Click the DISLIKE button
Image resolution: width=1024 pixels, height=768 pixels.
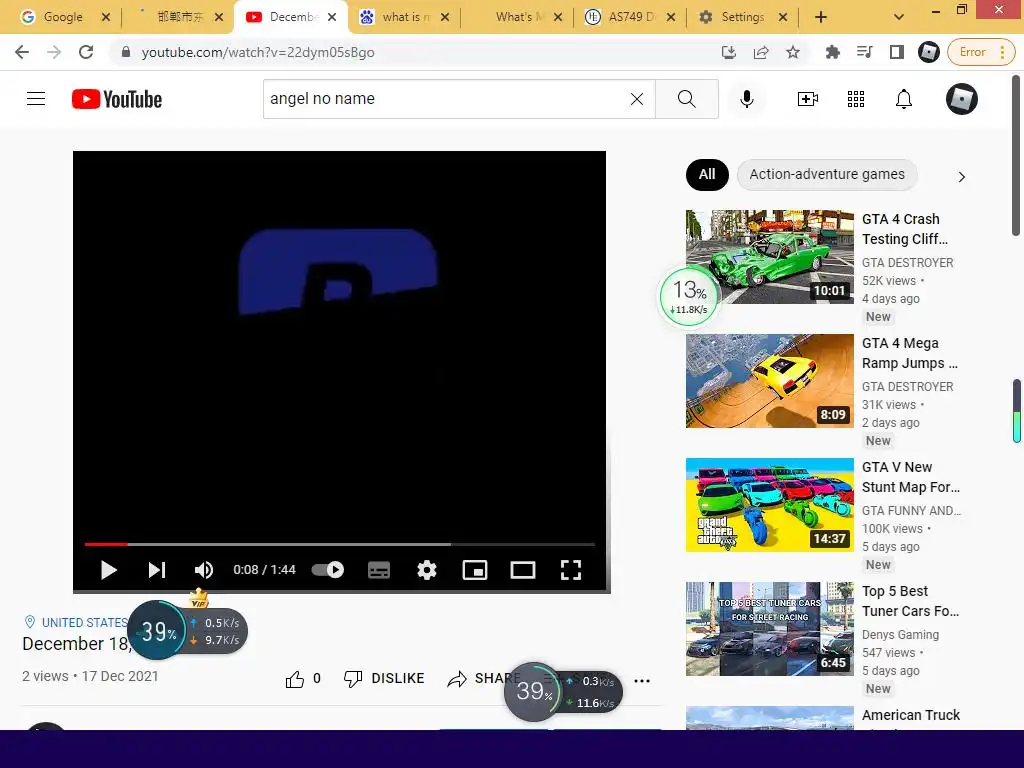[x=384, y=679]
